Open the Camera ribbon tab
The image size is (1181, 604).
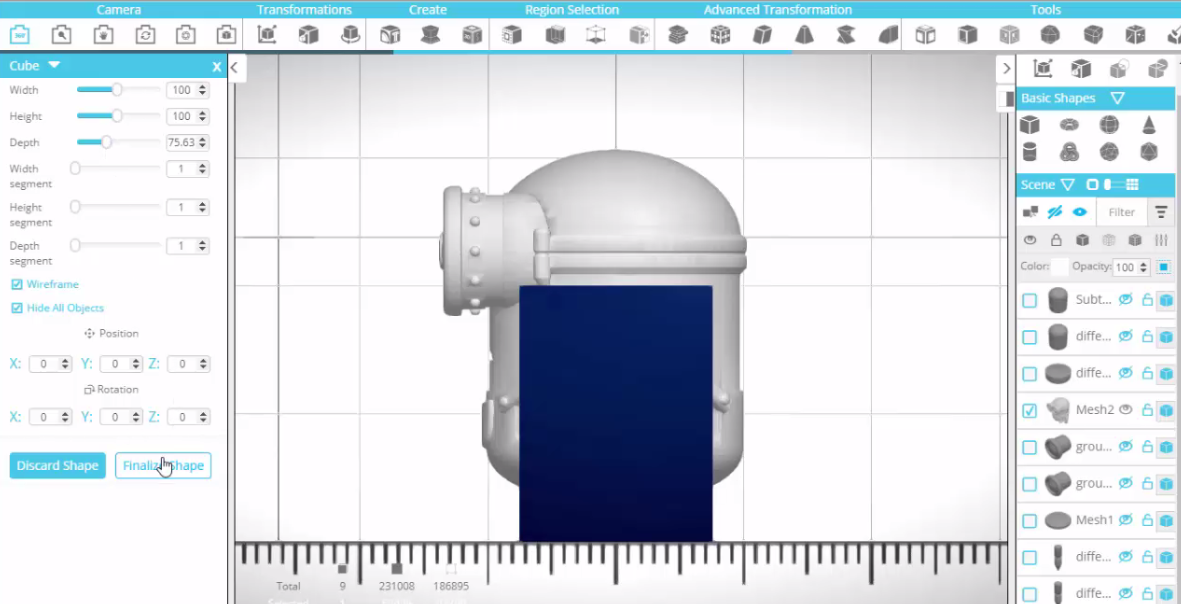[118, 10]
